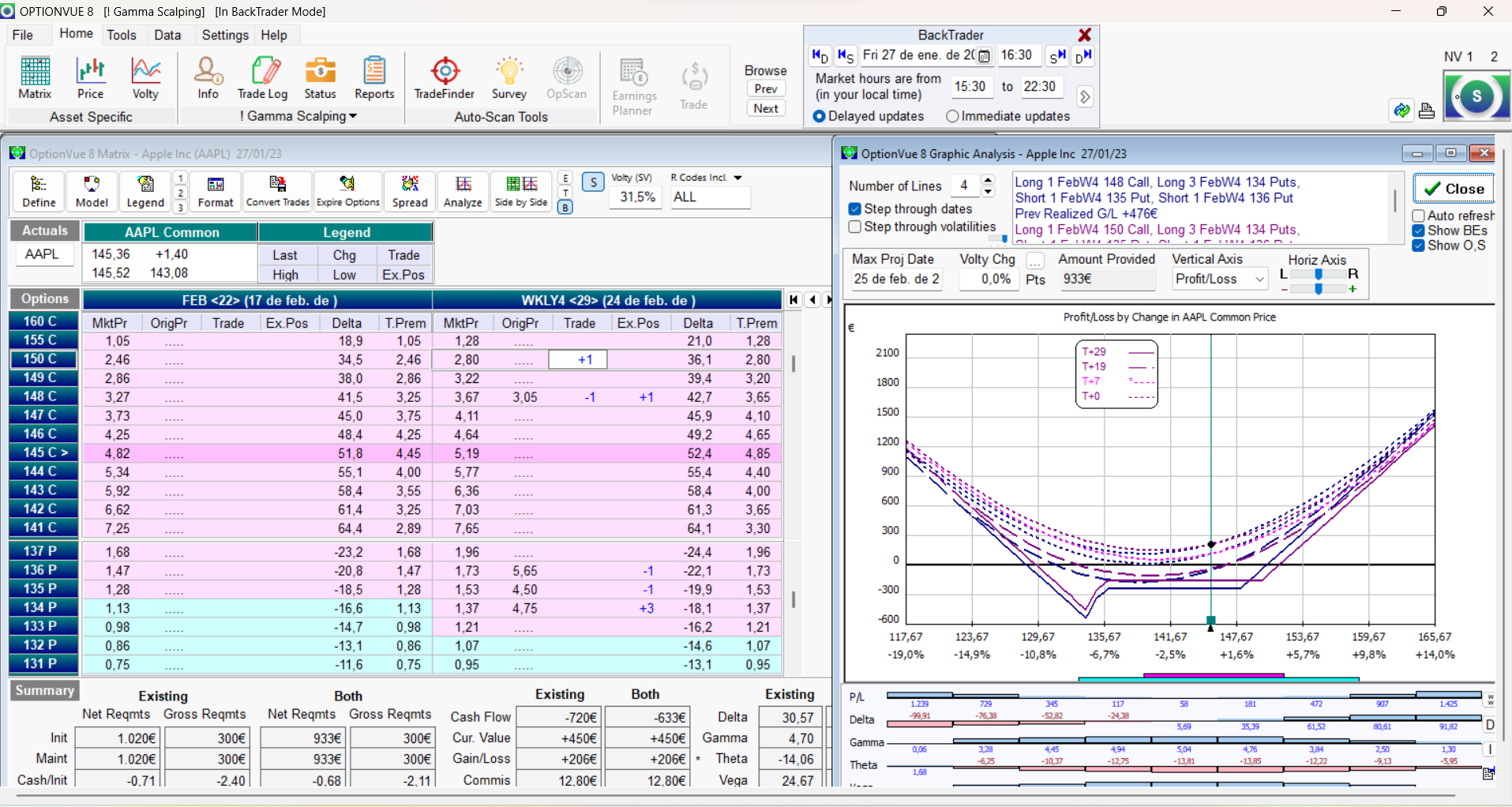Select Delayed updates radio option
This screenshot has height=807, width=1512.
coord(819,116)
